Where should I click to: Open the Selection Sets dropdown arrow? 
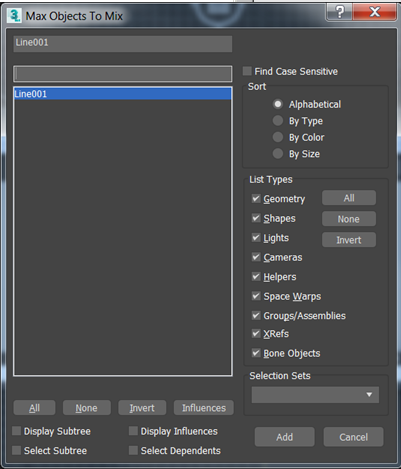[369, 395]
